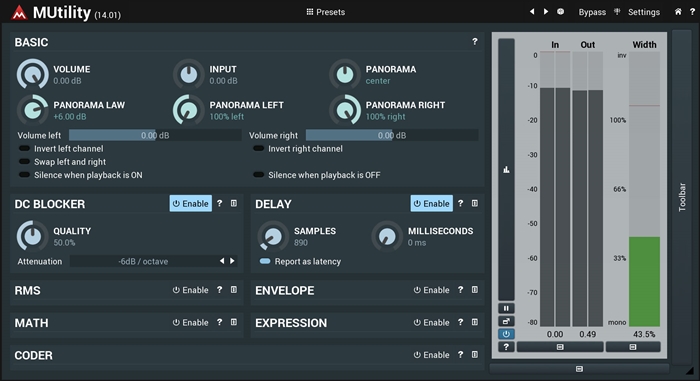700x381 pixels.
Task: Toggle Swap left and right
Action: pos(24,162)
